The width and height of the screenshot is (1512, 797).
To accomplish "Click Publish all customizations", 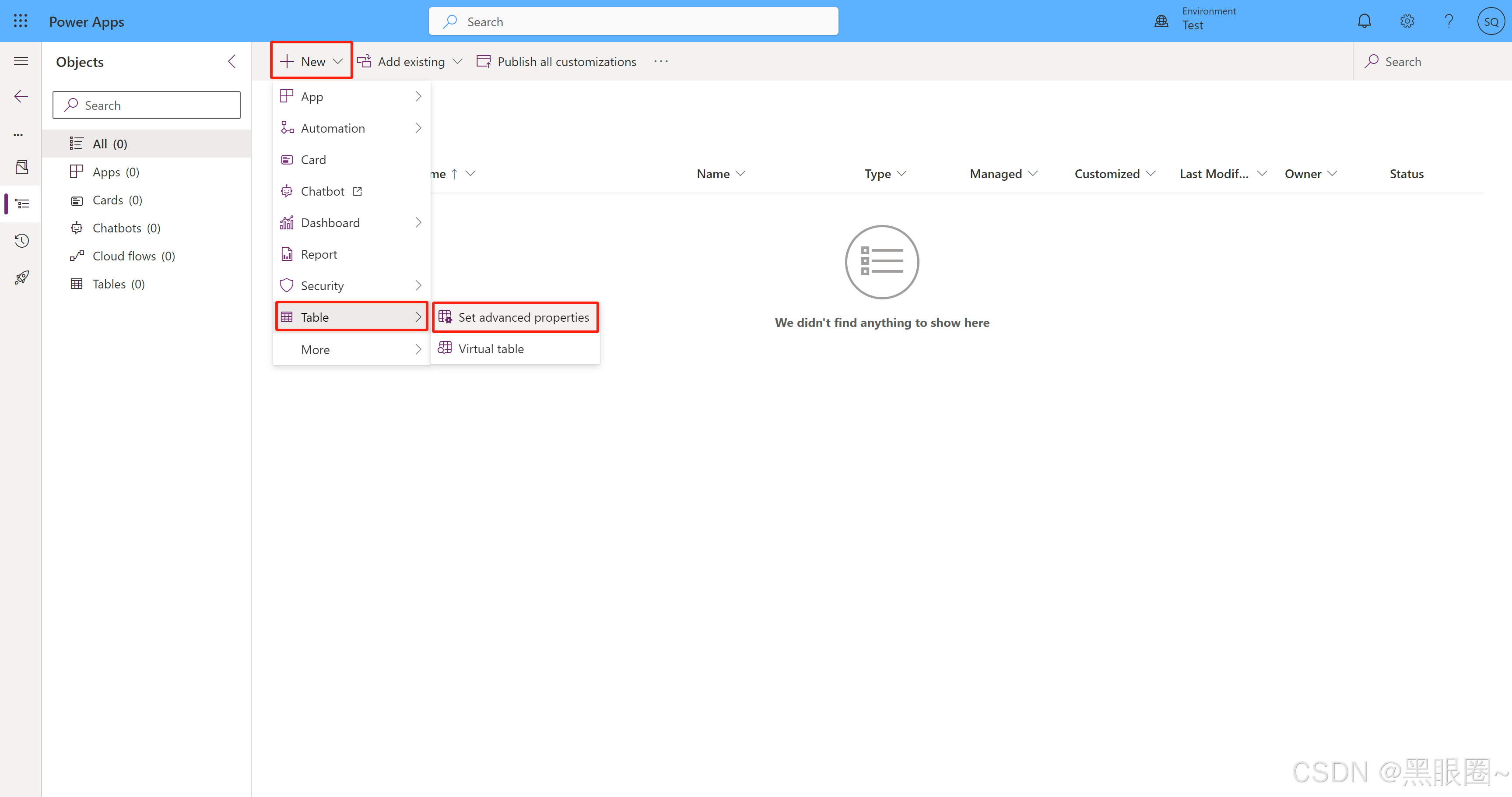I will tap(556, 61).
